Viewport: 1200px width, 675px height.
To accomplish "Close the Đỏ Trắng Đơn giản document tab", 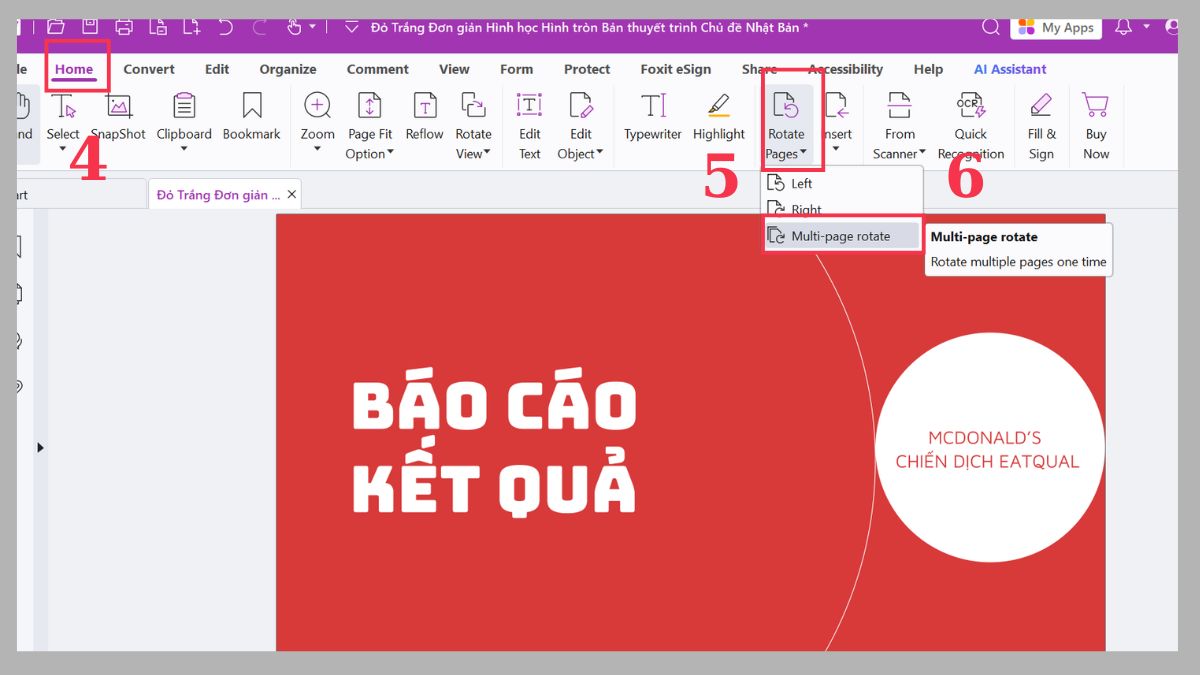I will pyautogui.click(x=290, y=194).
